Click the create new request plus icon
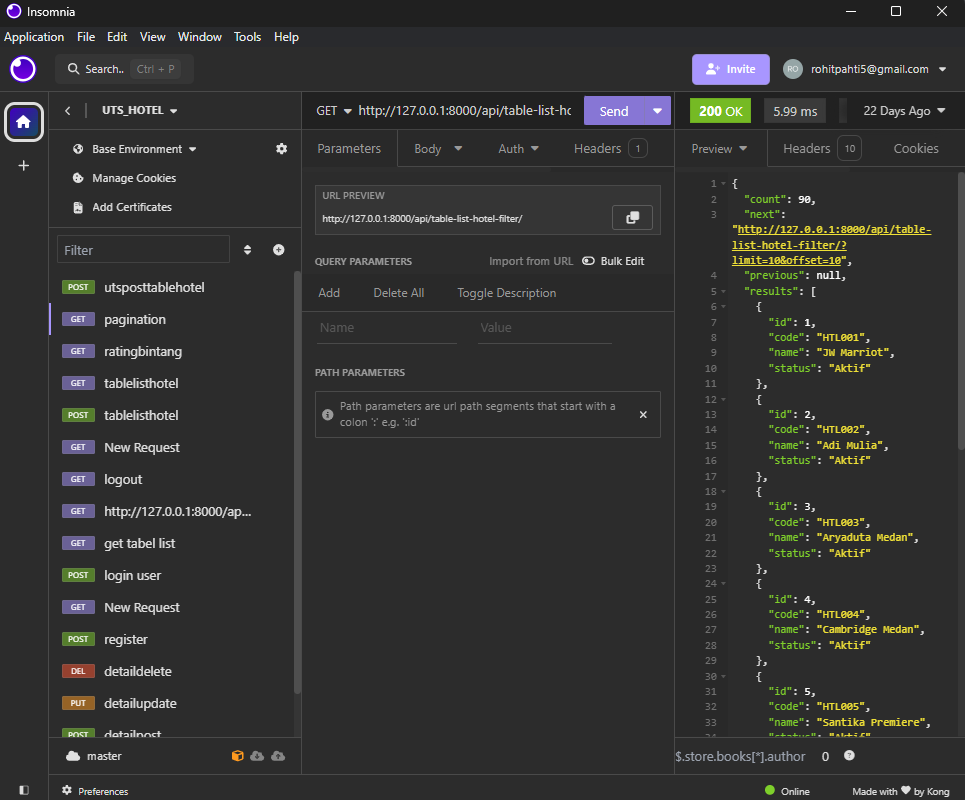Image resolution: width=965 pixels, height=800 pixels. click(279, 250)
